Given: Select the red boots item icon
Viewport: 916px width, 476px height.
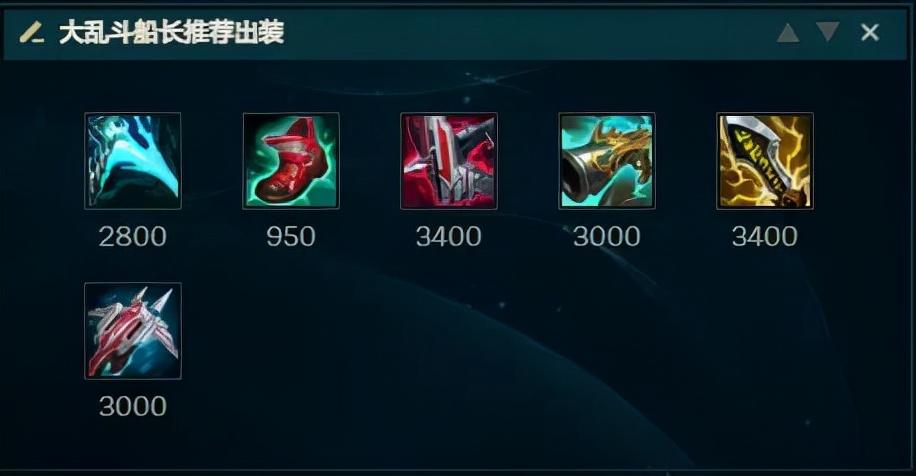Looking at the screenshot, I should click(291, 161).
